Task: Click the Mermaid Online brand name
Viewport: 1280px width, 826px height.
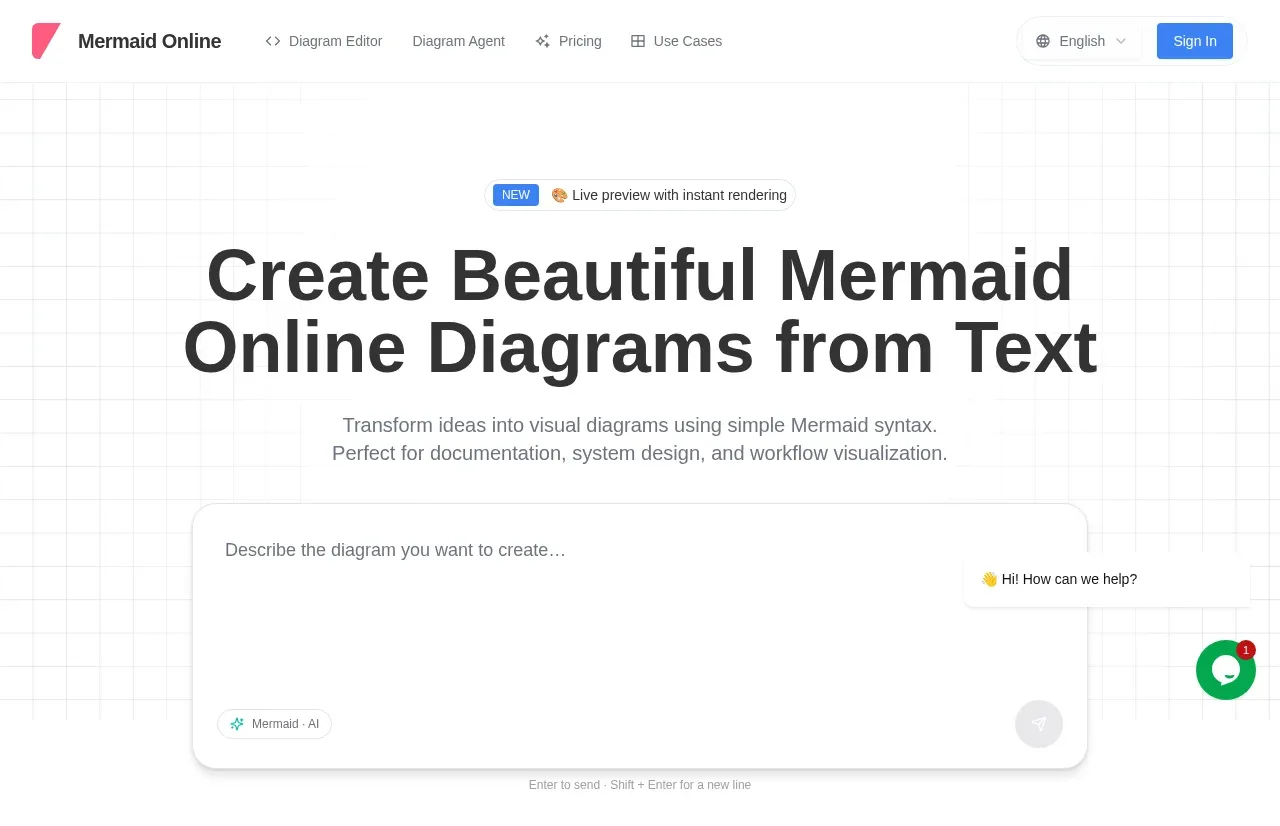Action: (x=149, y=41)
